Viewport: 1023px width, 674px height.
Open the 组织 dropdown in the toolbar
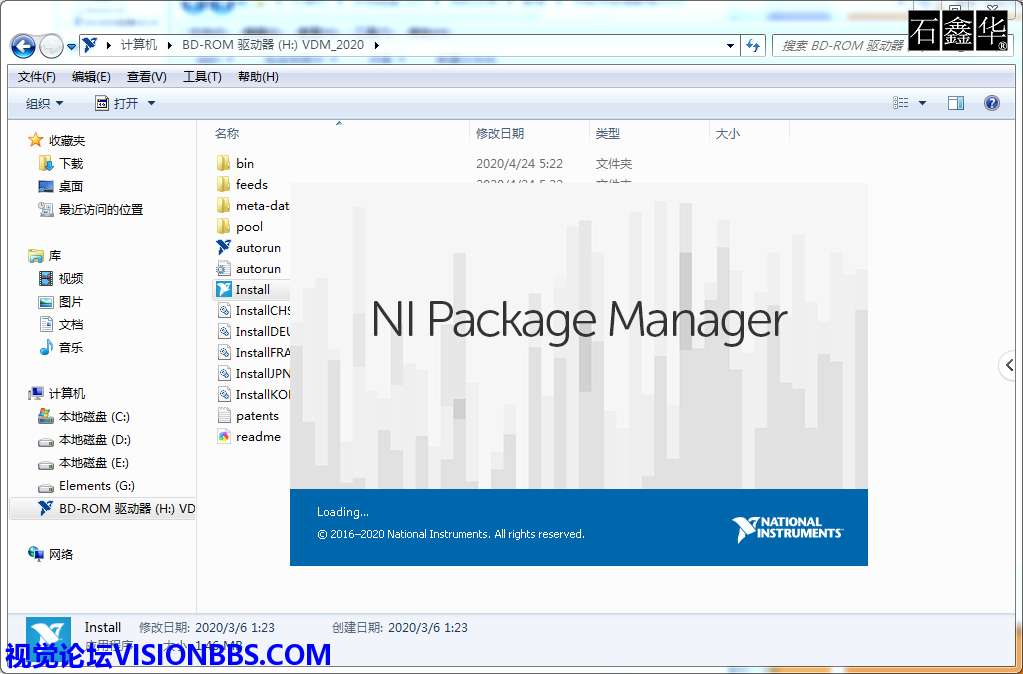(x=44, y=103)
